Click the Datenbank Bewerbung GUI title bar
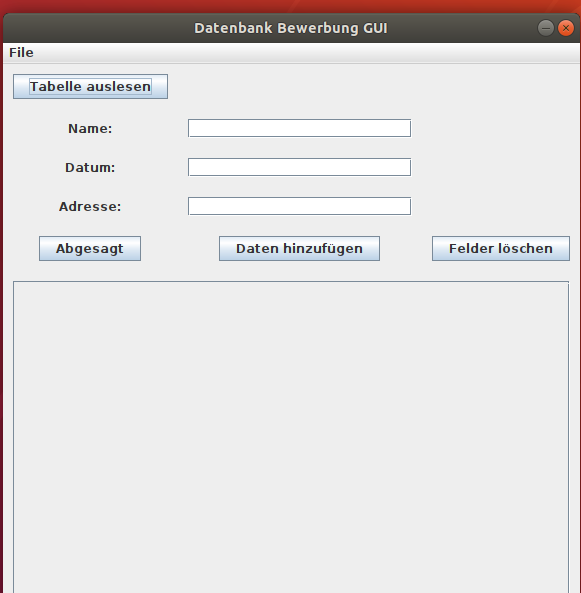581x593 pixels. (290, 28)
